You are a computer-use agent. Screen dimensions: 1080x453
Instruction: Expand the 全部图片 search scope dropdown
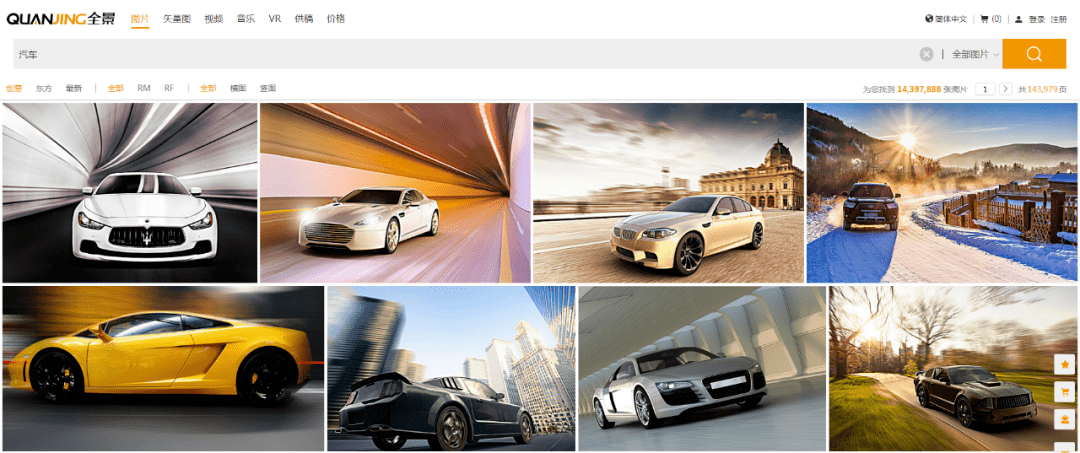(975, 54)
